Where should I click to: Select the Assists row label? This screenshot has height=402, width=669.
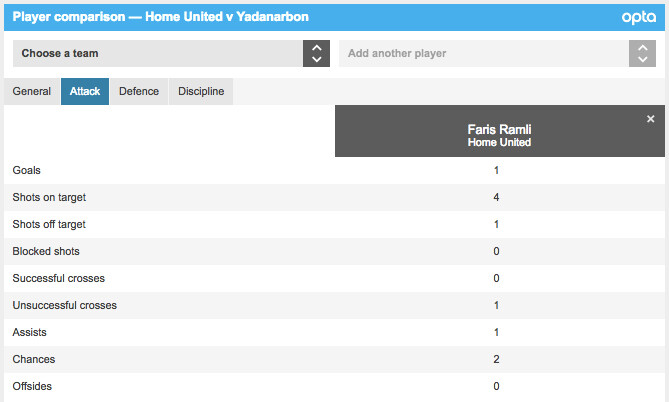pyautogui.click(x=29, y=332)
